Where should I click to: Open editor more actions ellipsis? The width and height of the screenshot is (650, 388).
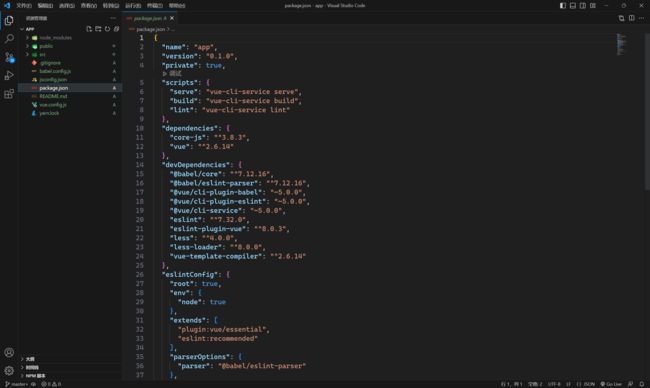point(641,18)
